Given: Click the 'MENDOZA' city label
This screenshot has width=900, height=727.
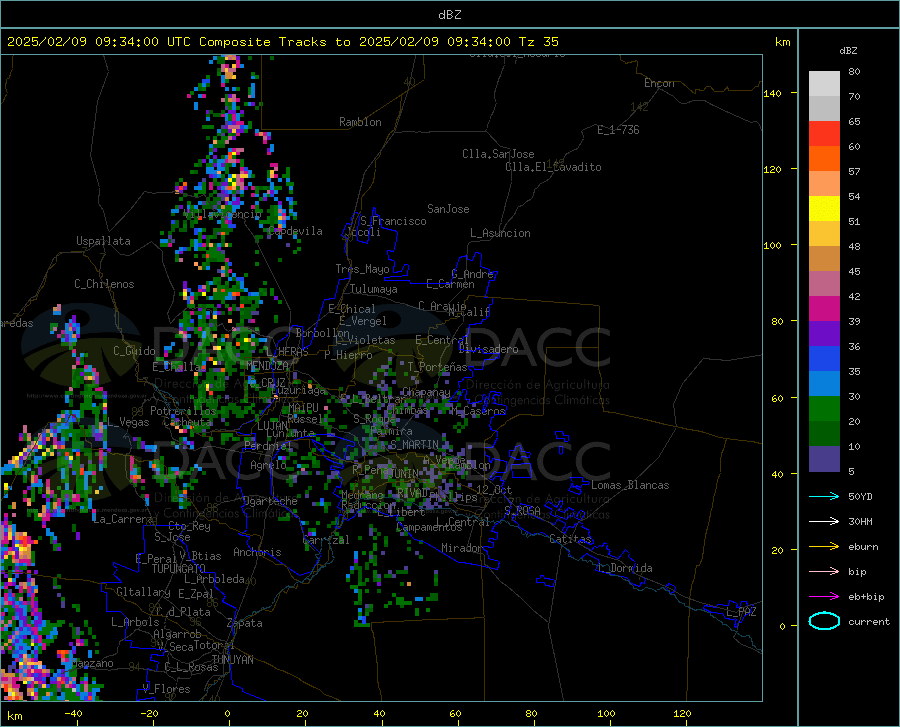Looking at the screenshot, I should pos(267,366).
